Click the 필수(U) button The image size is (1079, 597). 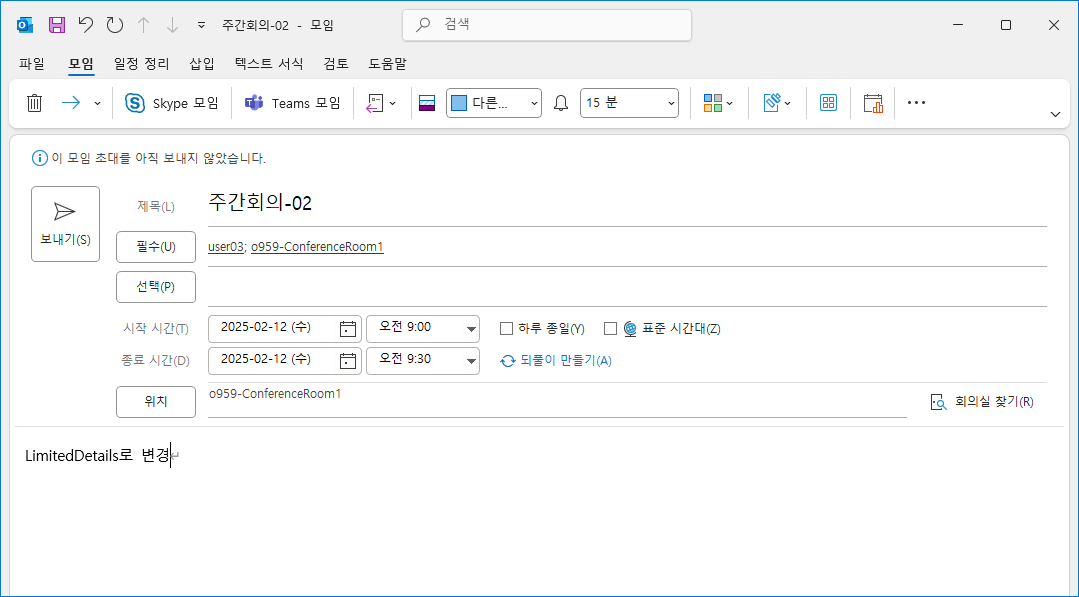(x=156, y=247)
